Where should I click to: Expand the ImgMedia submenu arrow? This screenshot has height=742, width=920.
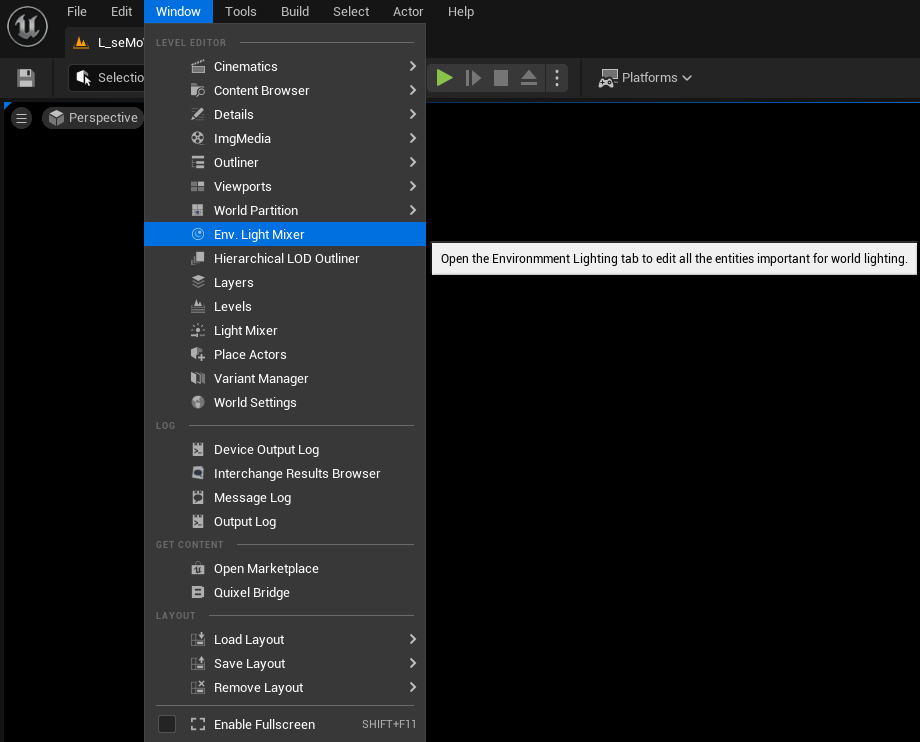[412, 138]
